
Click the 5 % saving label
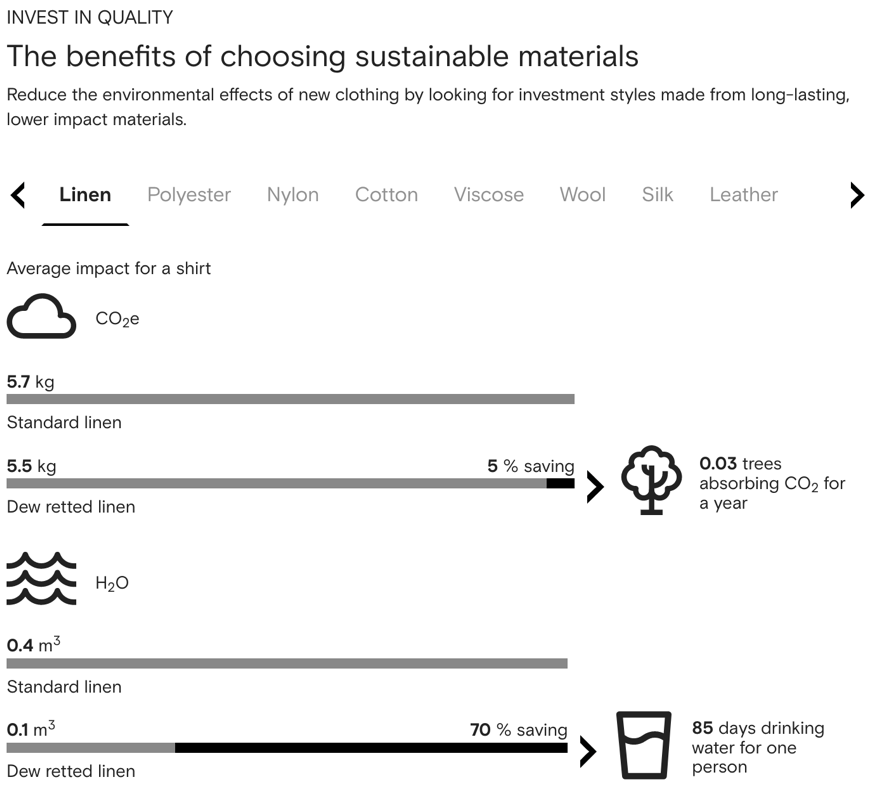[x=531, y=466]
